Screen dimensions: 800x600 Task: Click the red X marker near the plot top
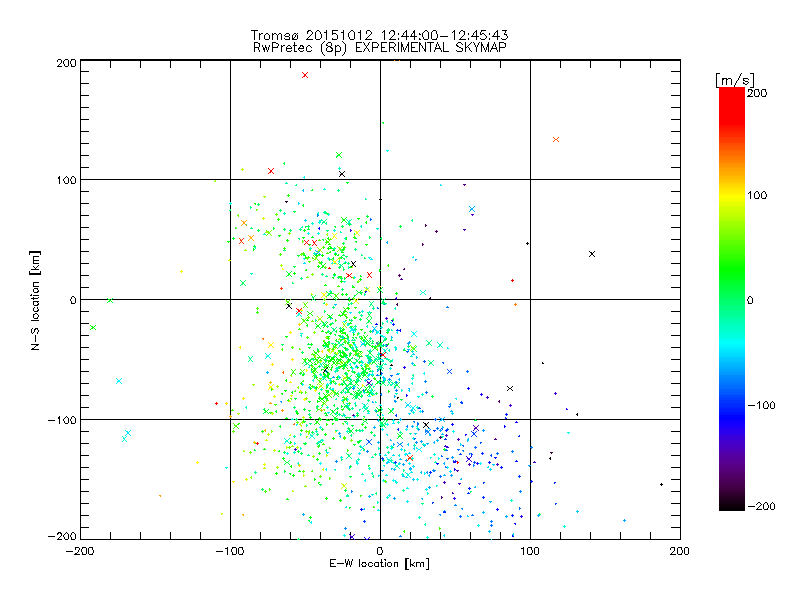coord(305,75)
